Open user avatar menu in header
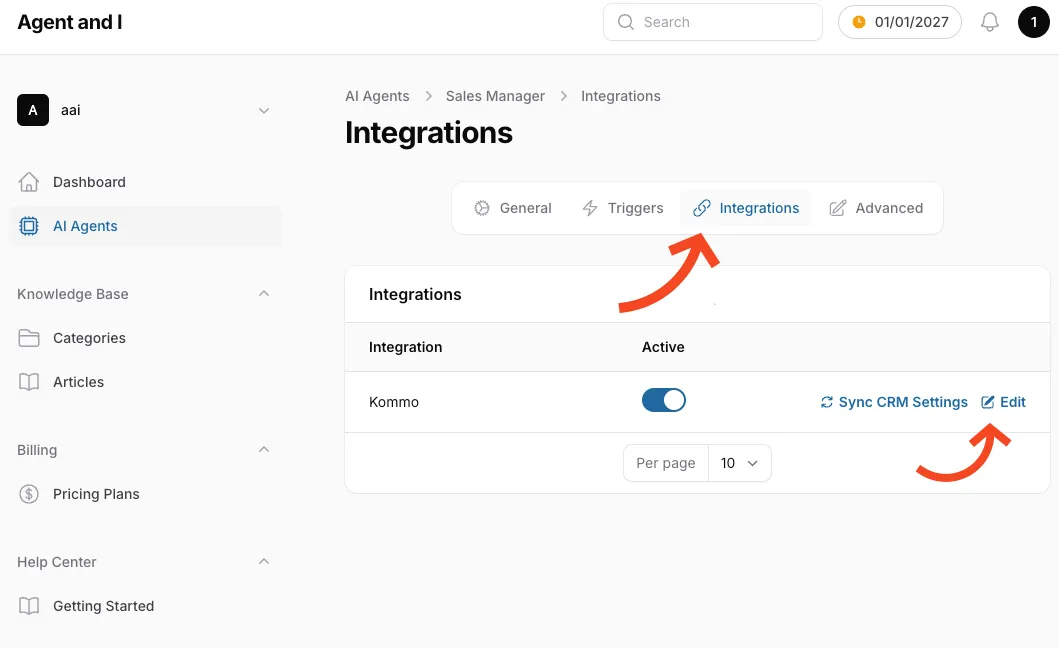Image resolution: width=1059 pixels, height=648 pixels. coord(1033,22)
